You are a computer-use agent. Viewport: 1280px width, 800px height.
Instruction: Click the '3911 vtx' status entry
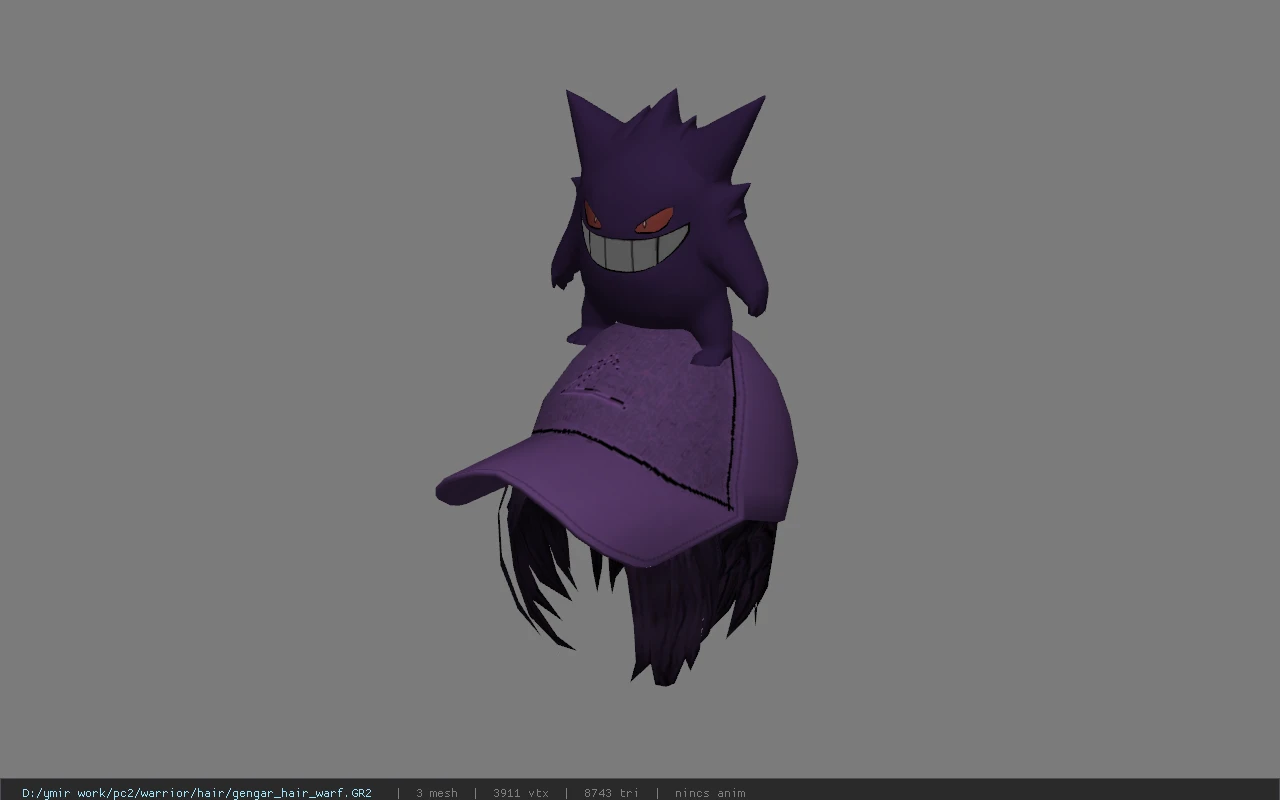(x=520, y=793)
